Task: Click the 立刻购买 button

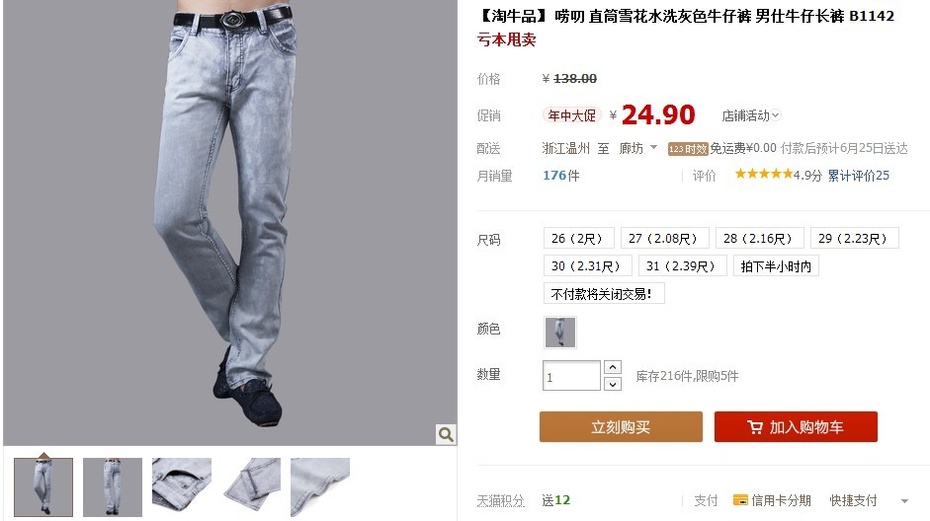Action: coord(621,427)
